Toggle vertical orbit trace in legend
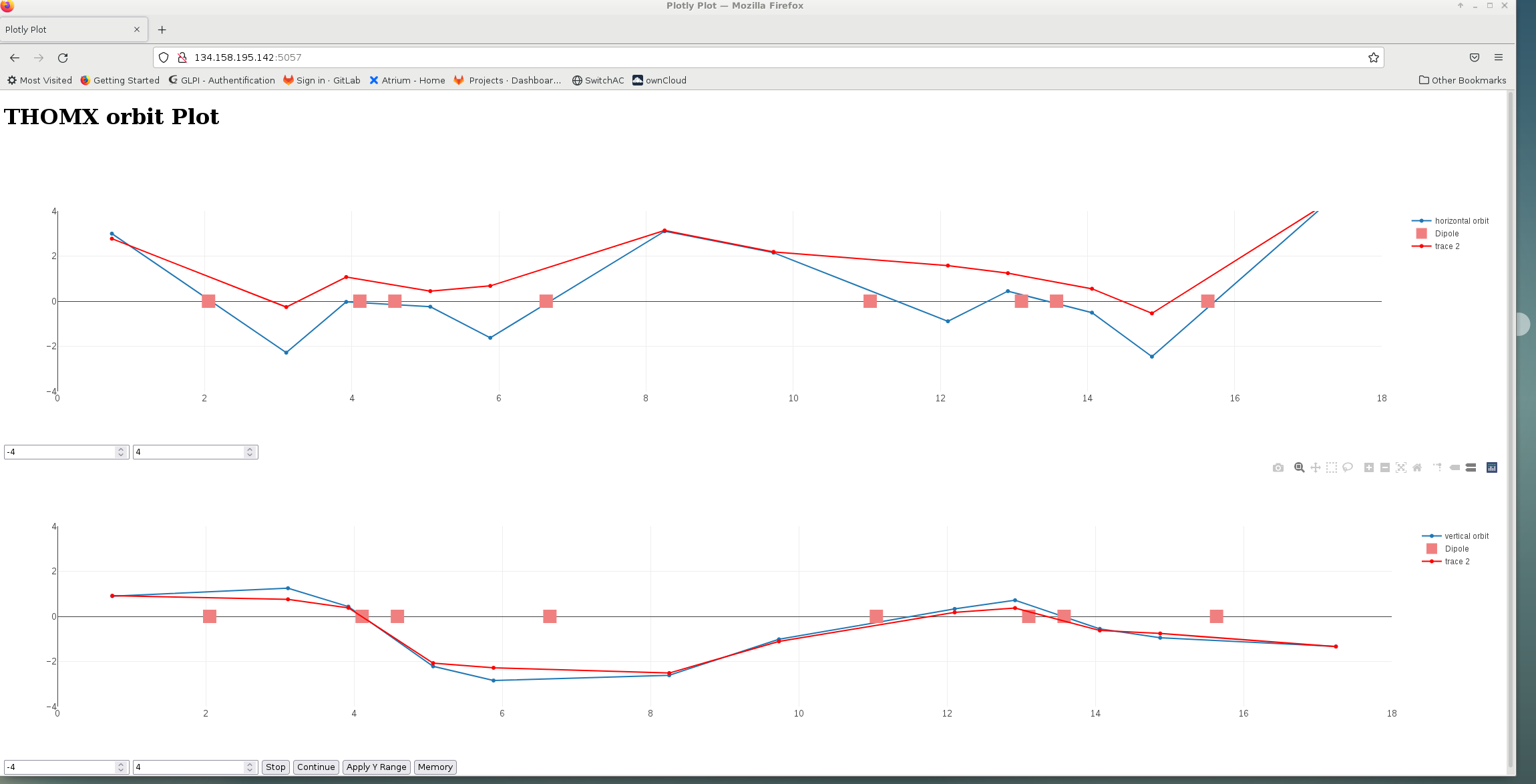The width and height of the screenshot is (1536, 784). coord(1466,536)
